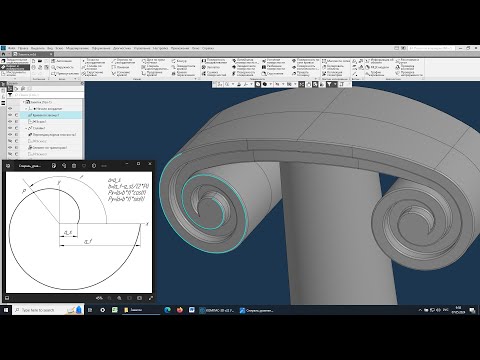480x360 pixels.
Task: Open dropdown next to shading sphere icon
Action: [271, 85]
